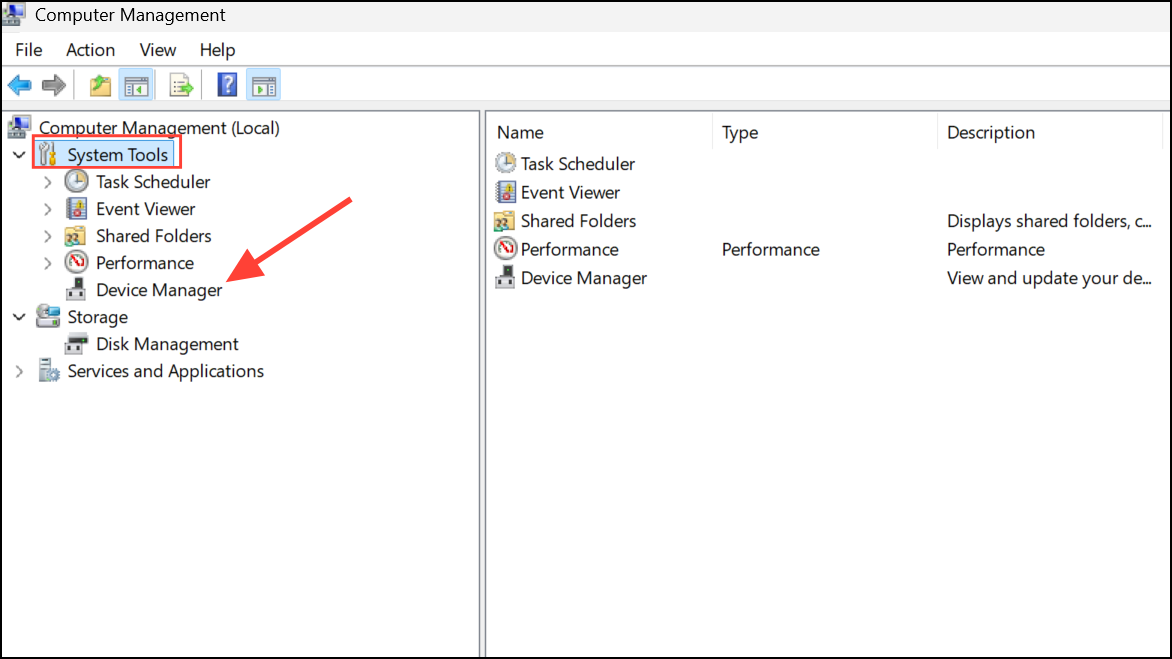Click the Performance Type column cell
This screenshot has height=659, width=1172.
(x=771, y=250)
